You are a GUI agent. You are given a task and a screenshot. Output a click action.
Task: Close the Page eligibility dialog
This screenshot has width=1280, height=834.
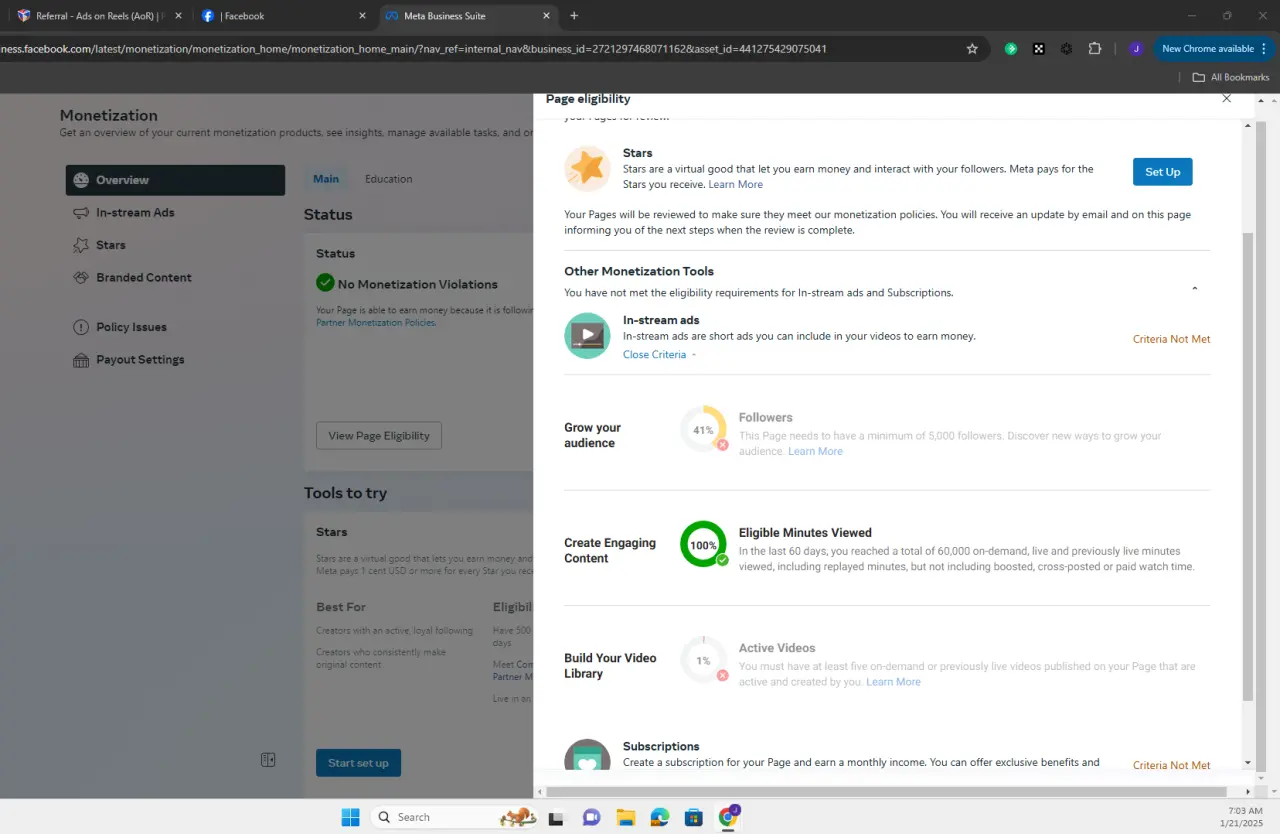pos(1227,98)
